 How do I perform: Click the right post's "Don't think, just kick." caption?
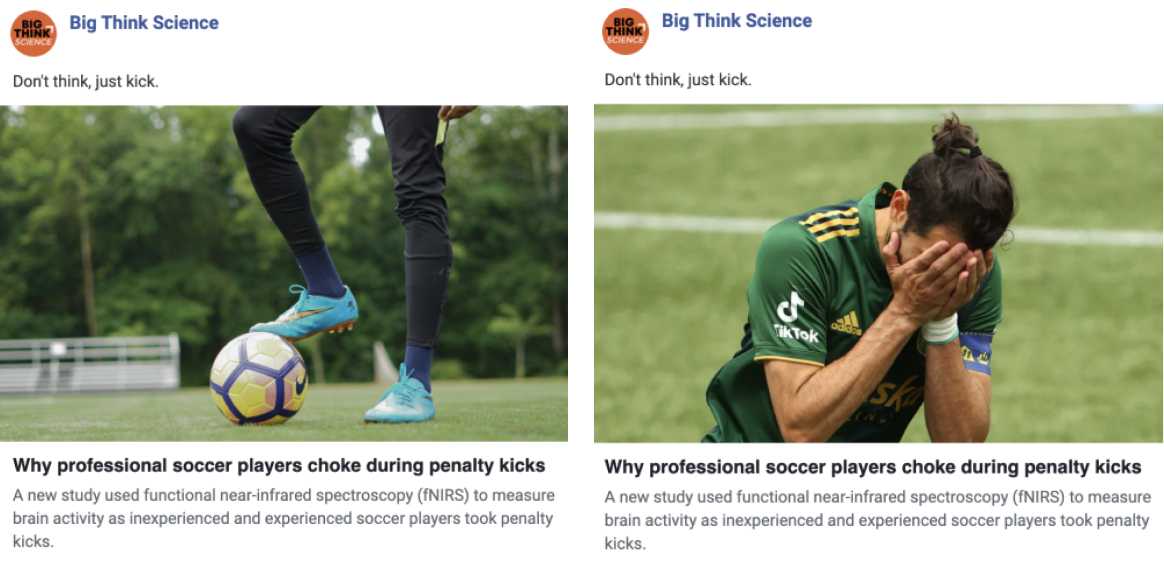click(678, 79)
